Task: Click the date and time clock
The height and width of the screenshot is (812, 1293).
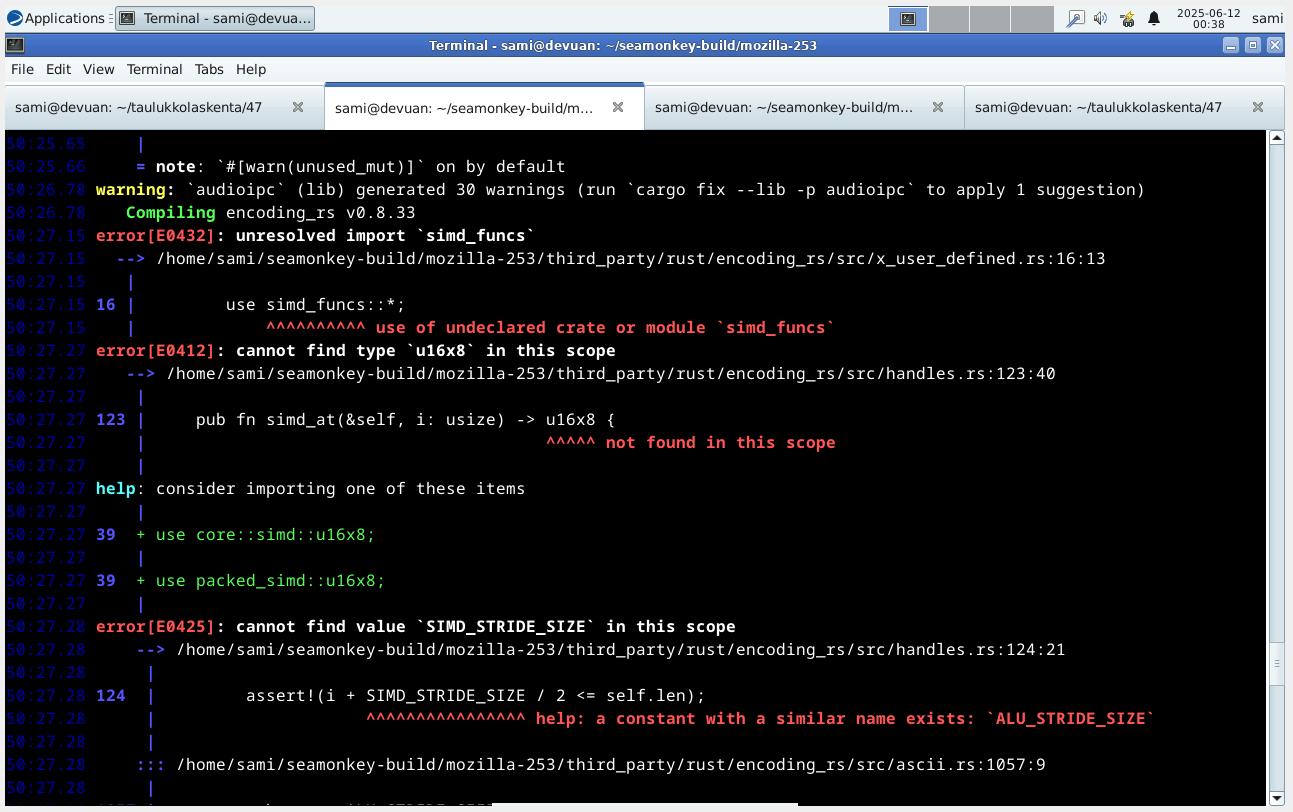Action: pos(1208,18)
